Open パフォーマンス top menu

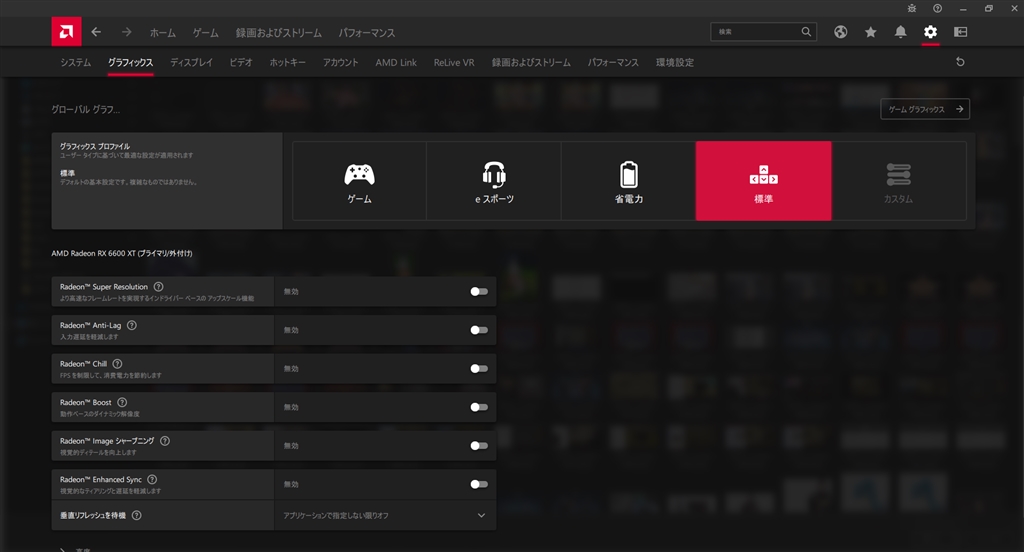click(366, 33)
